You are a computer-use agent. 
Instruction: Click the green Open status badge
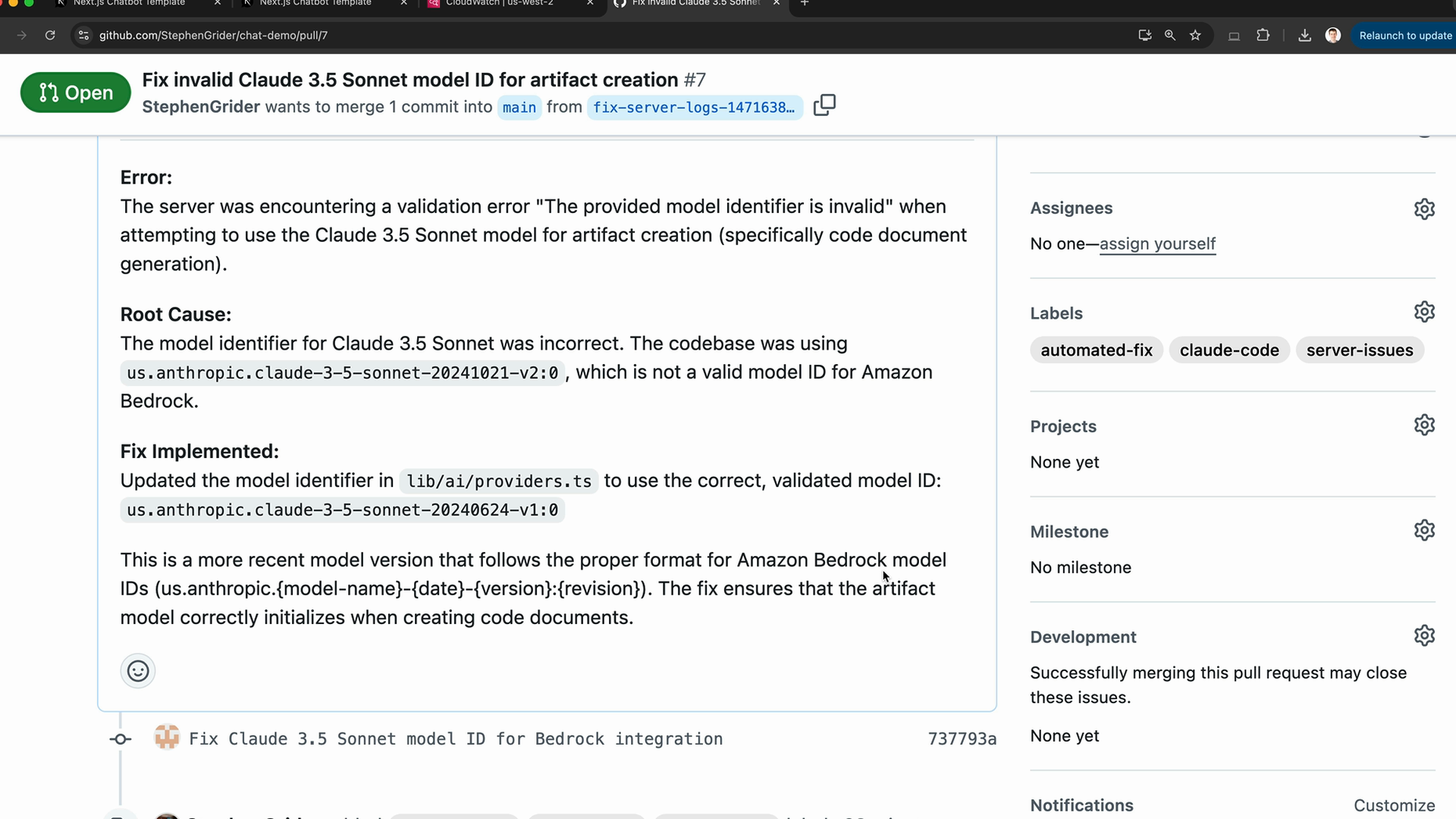point(76,93)
